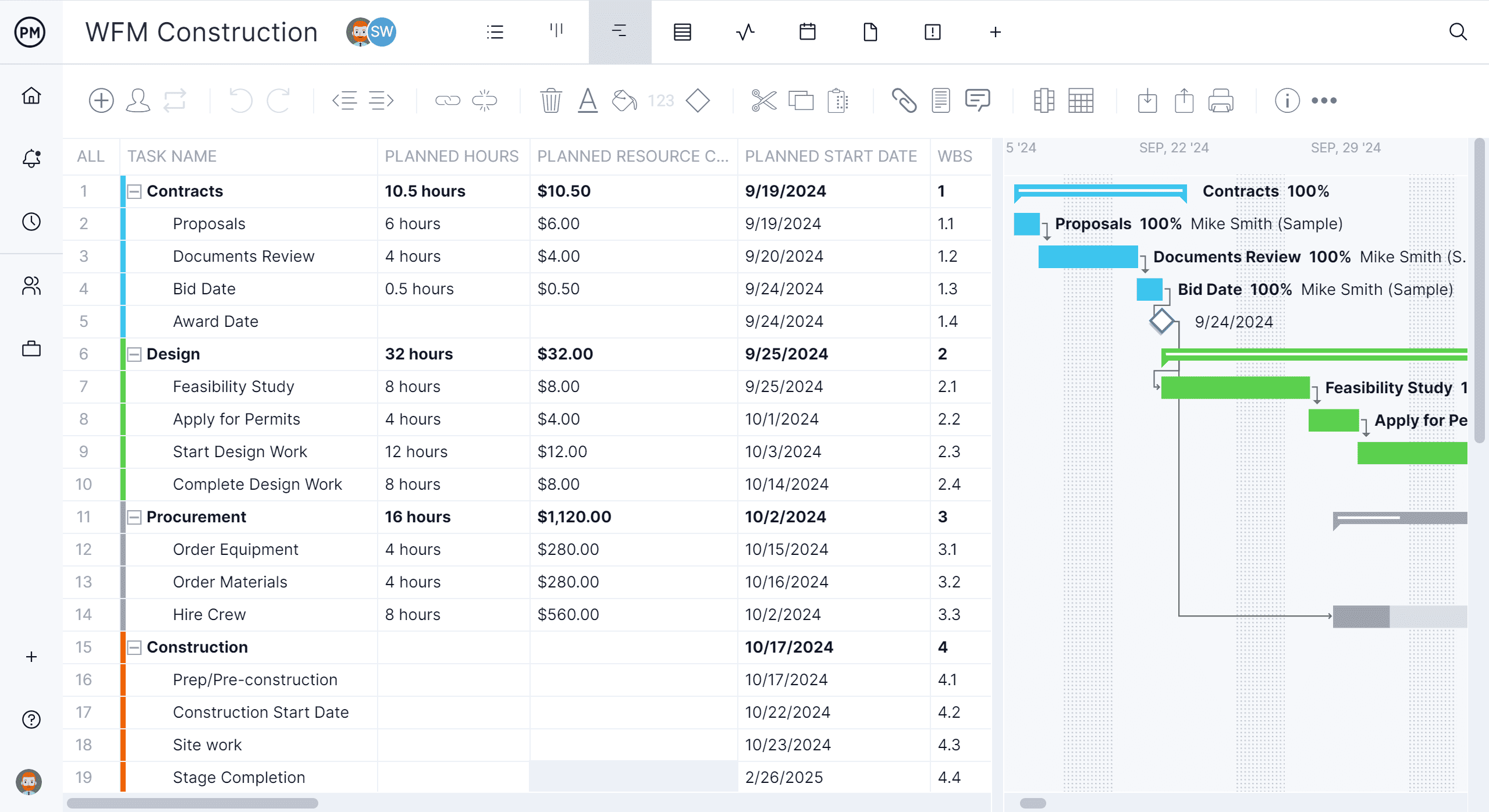Image resolution: width=1489 pixels, height=812 pixels.
Task: Click the undo arrow icon
Action: pyautogui.click(x=239, y=100)
